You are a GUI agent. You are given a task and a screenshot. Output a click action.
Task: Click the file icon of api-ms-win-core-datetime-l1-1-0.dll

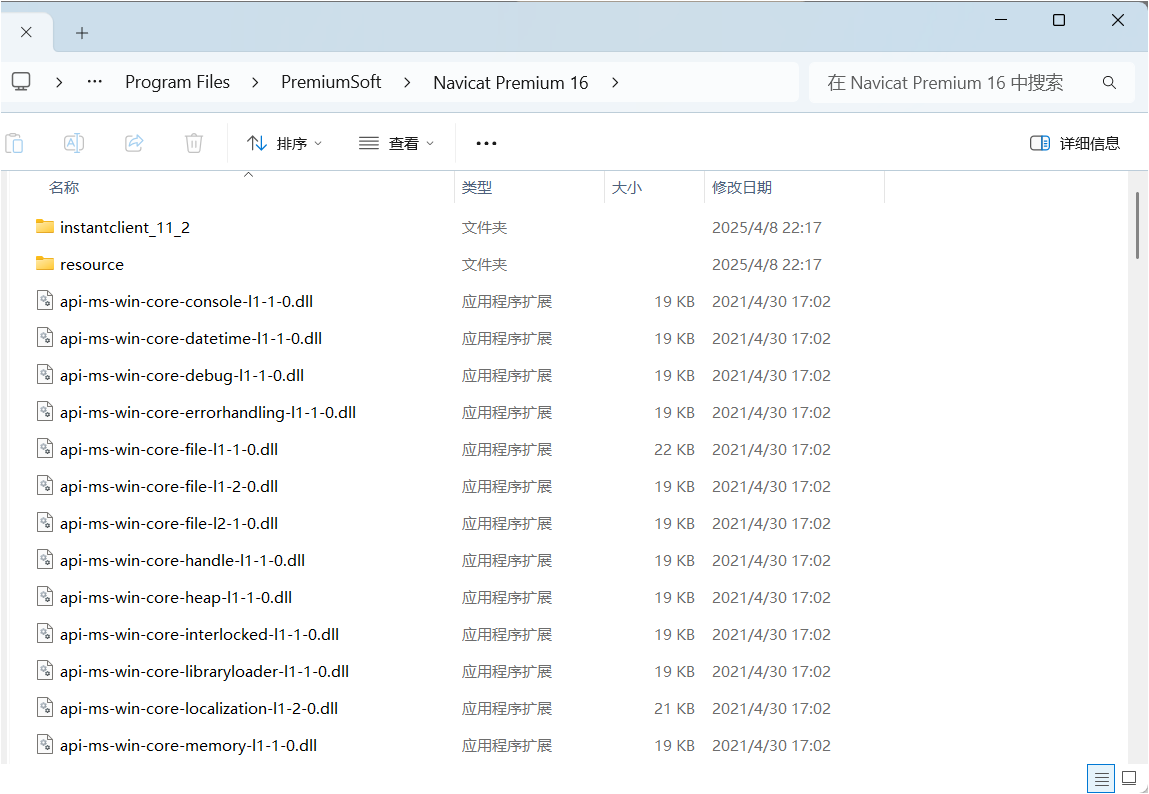point(45,338)
